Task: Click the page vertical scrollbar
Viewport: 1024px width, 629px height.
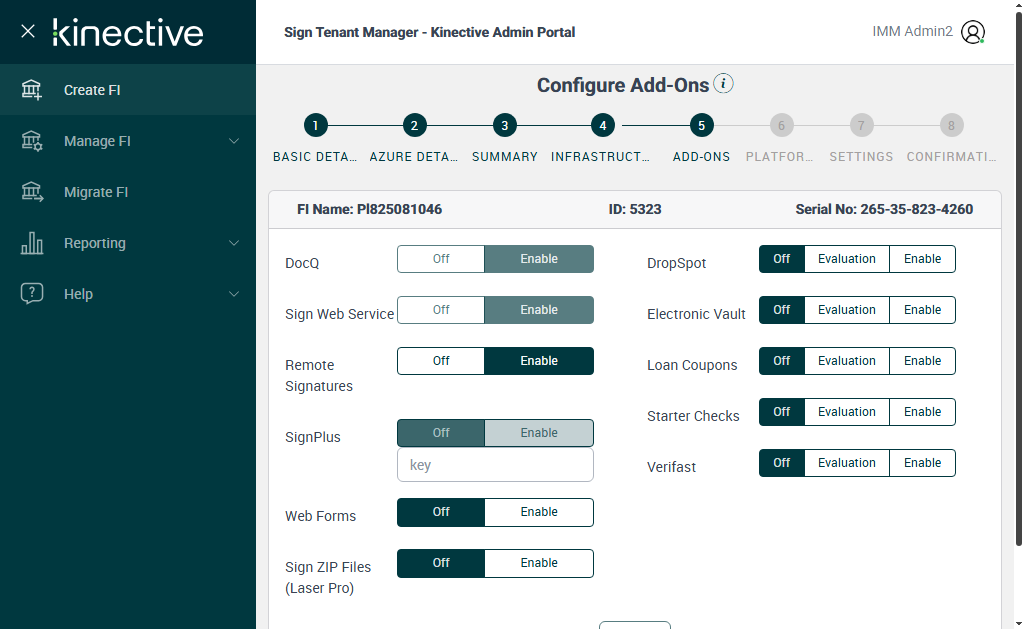Action: [x=1019, y=278]
